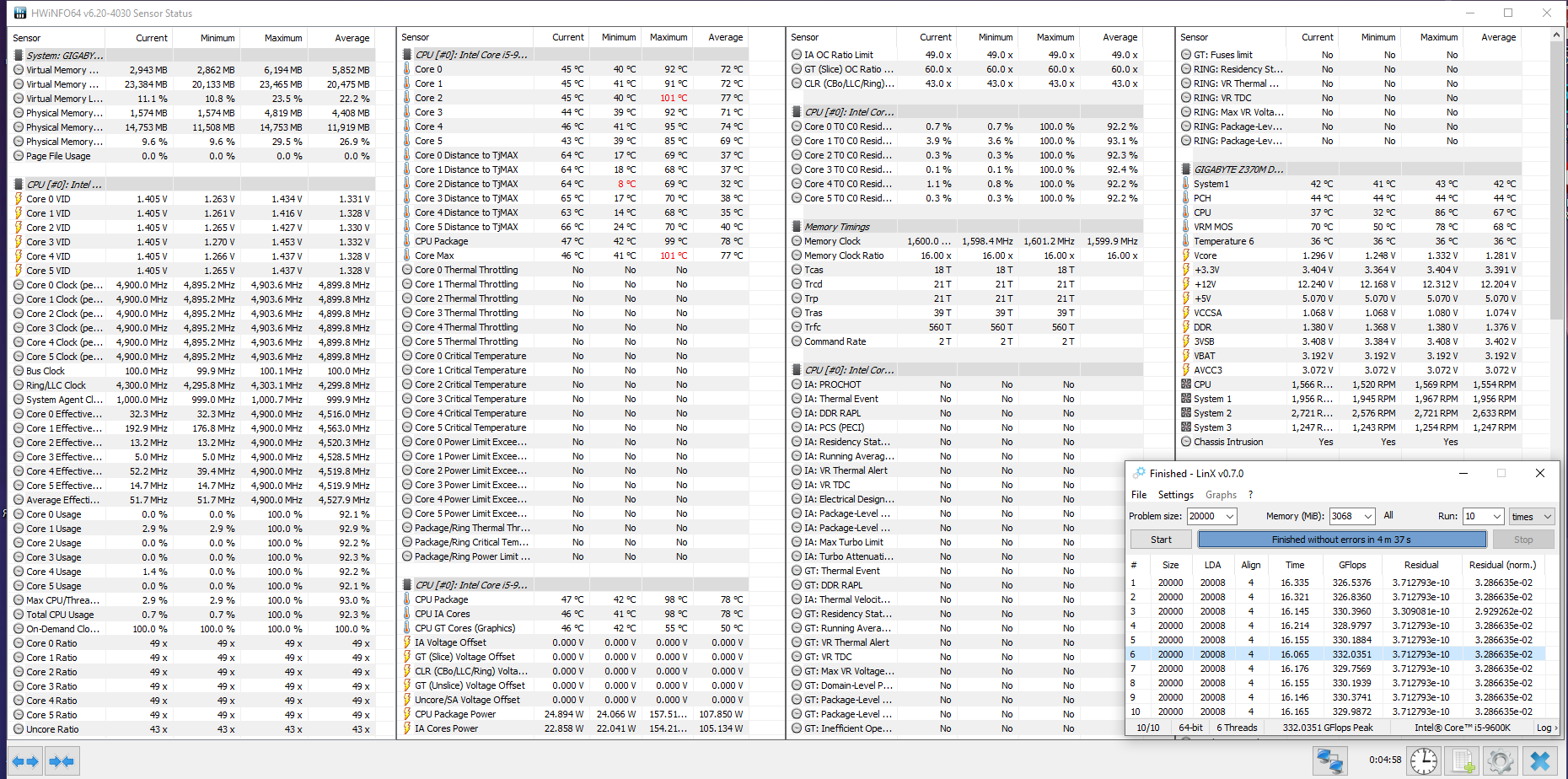
Task: Select run 6 row in LinX results
Action: [x=1337, y=654]
